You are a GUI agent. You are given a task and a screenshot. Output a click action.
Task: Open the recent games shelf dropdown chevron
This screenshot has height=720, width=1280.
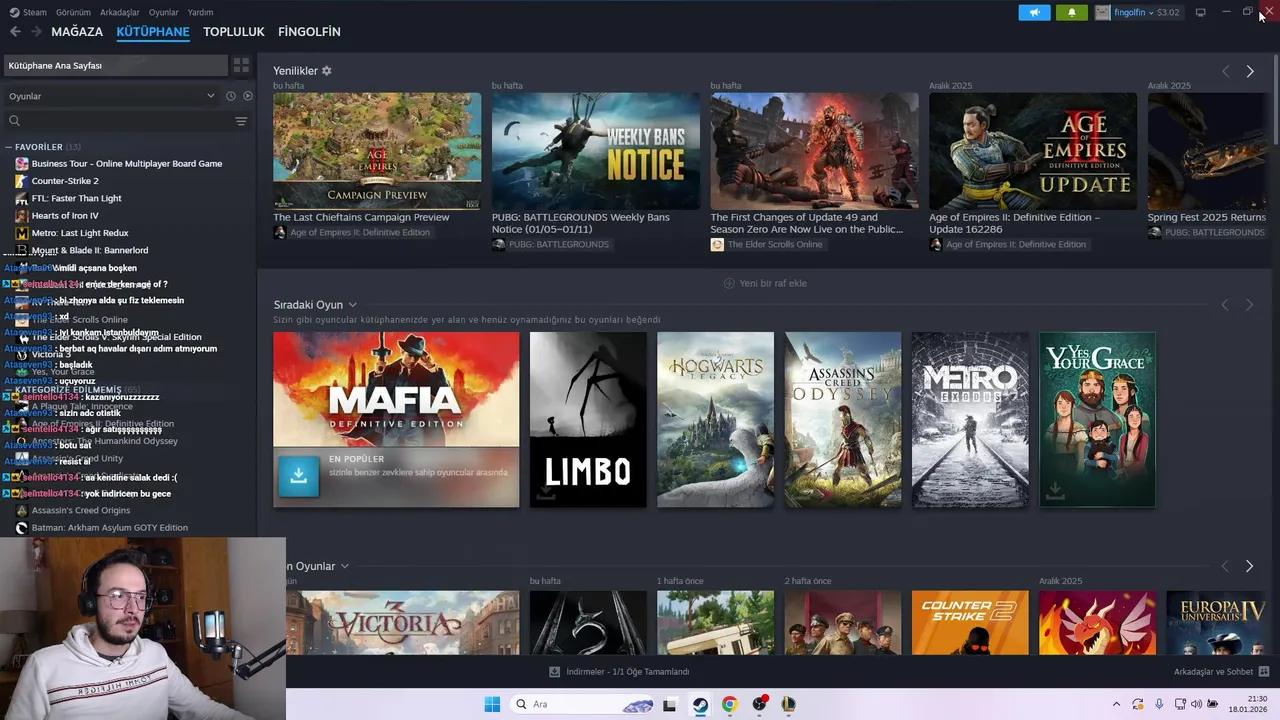pyautogui.click(x=344, y=566)
